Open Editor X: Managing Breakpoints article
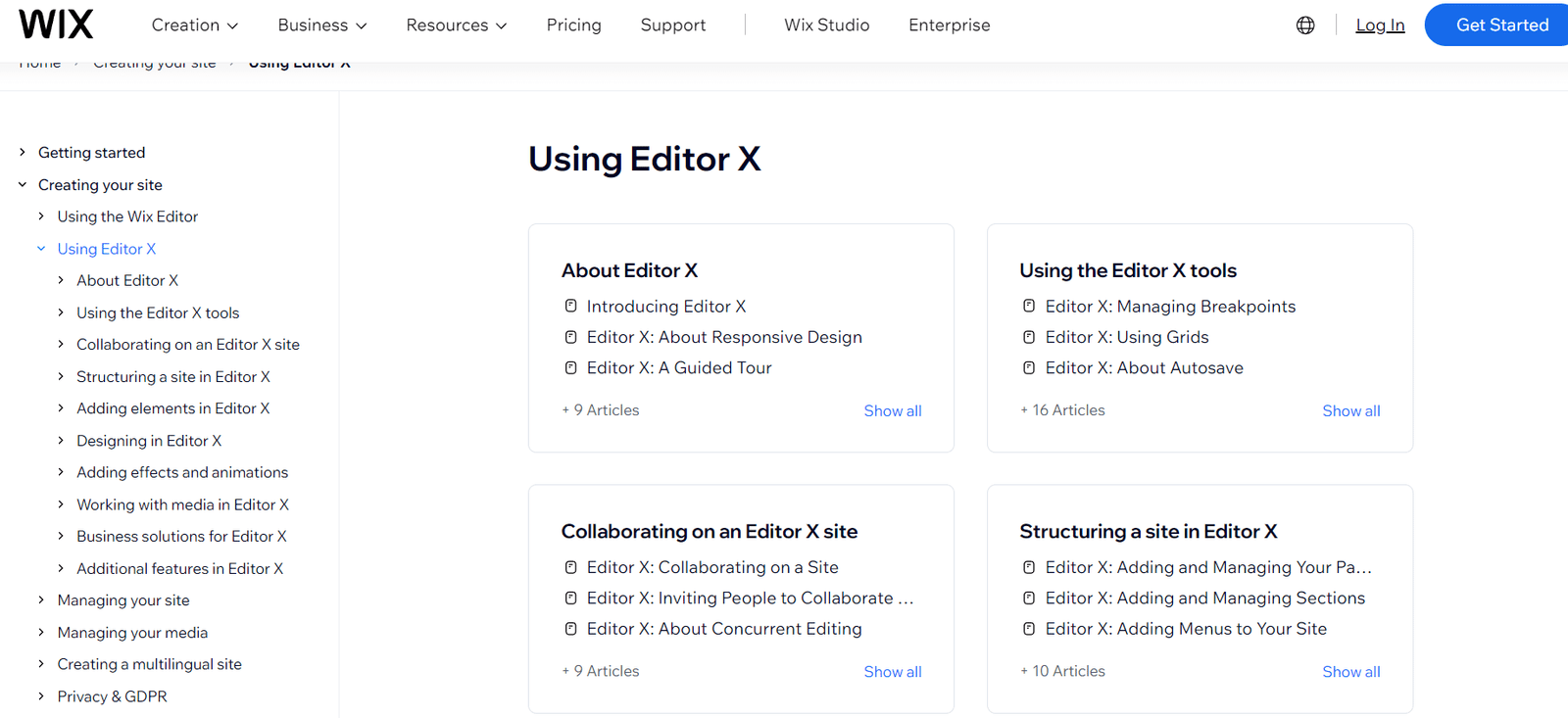The height and width of the screenshot is (718, 1568). tap(1170, 307)
